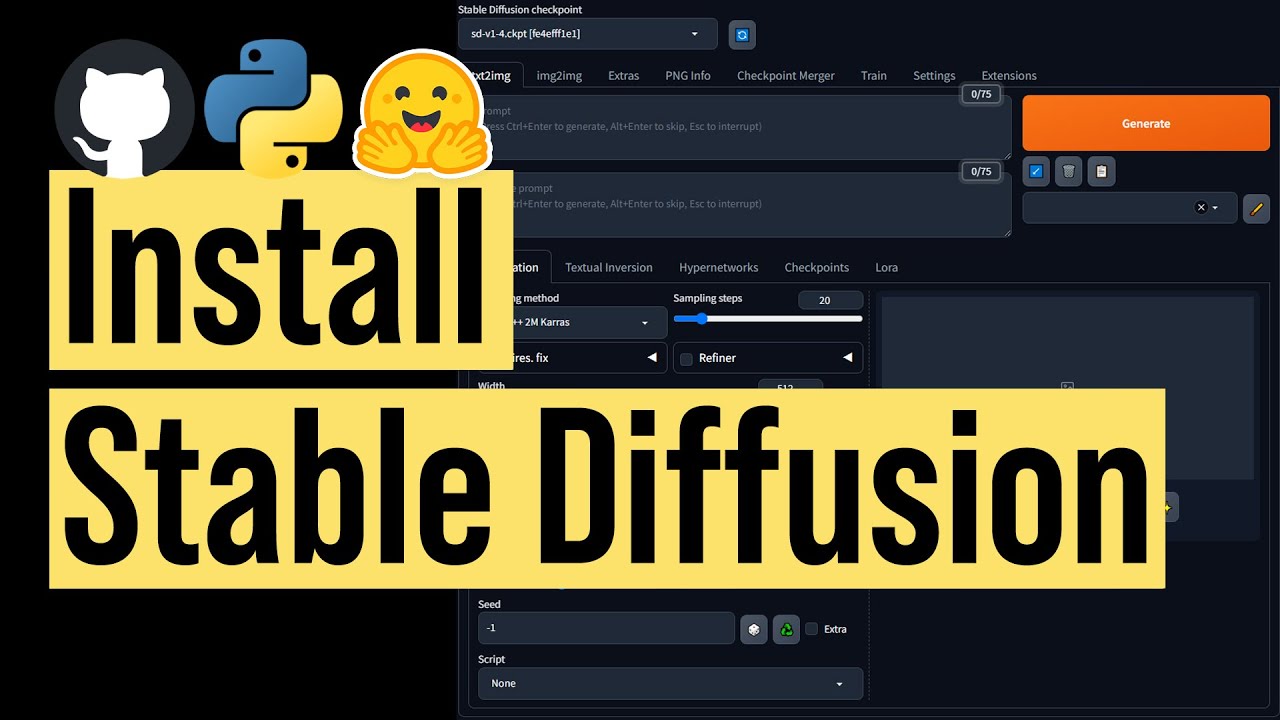Click the 'Stable Diffusion checkpoint' label

(520, 10)
